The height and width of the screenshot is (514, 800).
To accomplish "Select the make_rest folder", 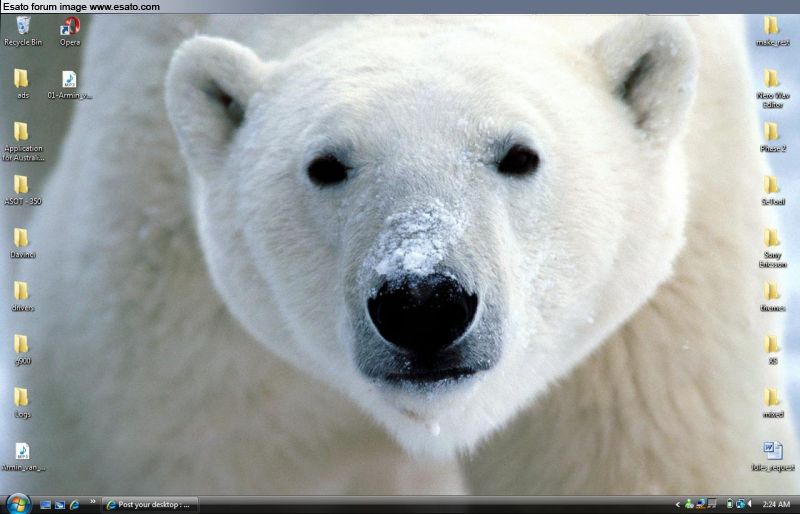I will [x=772, y=32].
